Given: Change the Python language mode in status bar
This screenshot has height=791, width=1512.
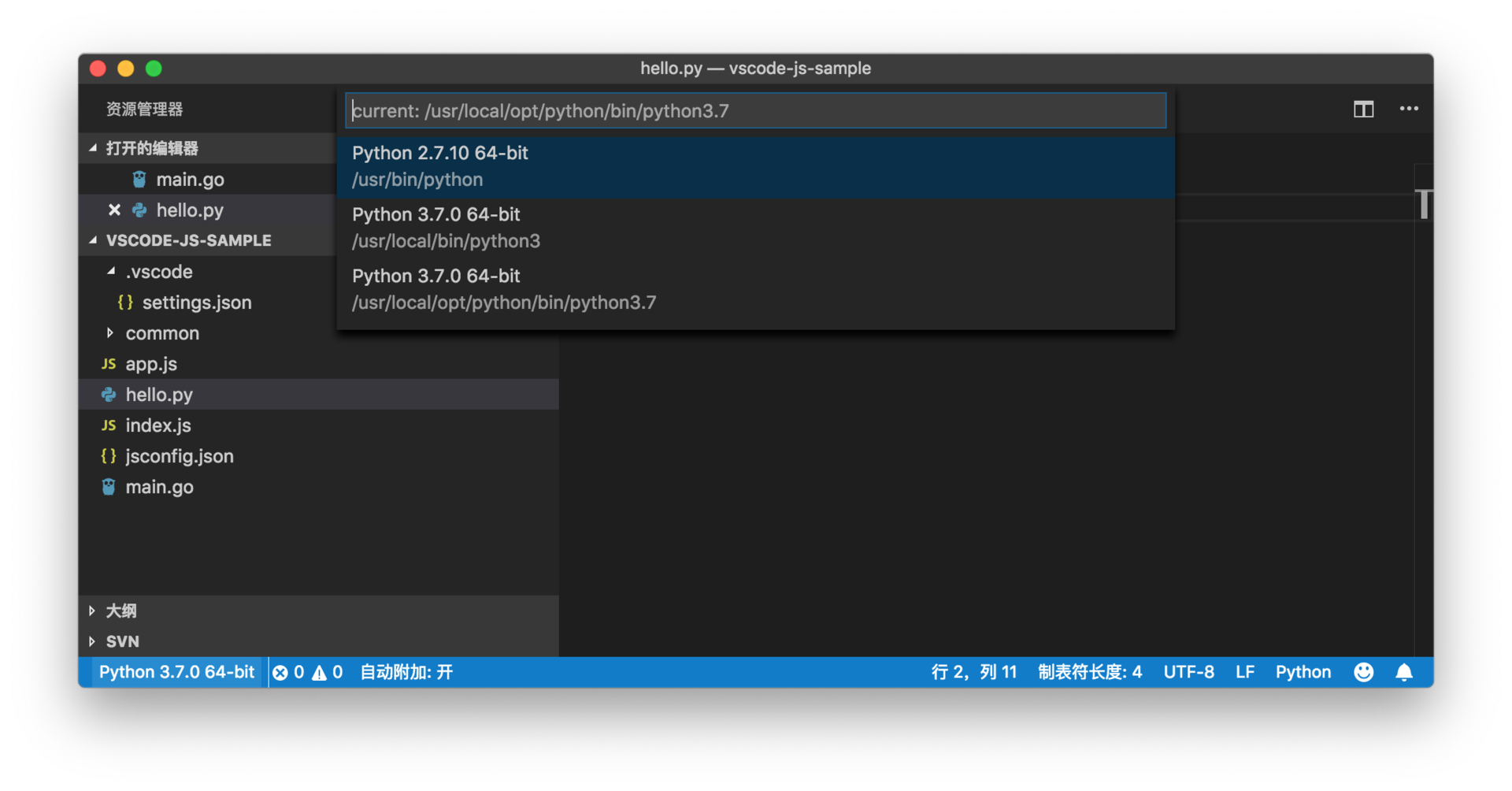Looking at the screenshot, I should coord(1303,672).
